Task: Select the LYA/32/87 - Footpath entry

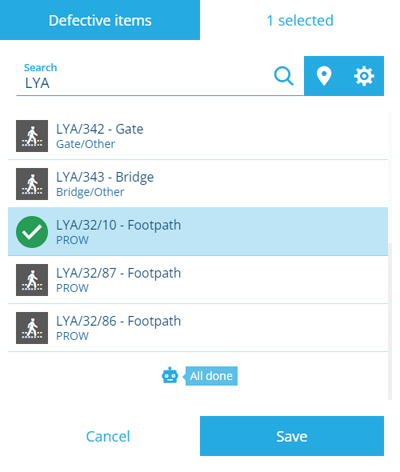Action: coord(198,280)
